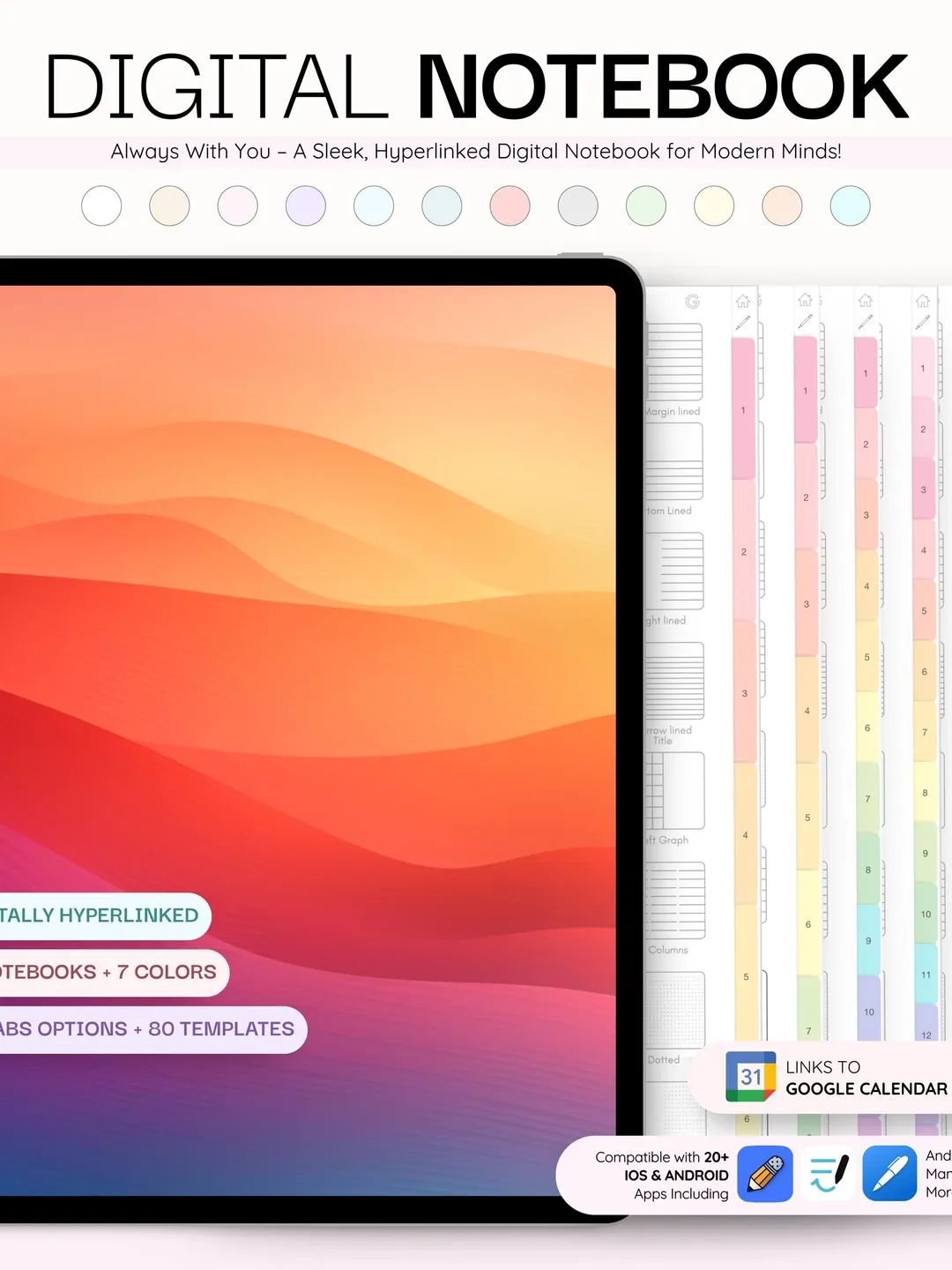952x1270 pixels.
Task: Click the pencil icon above the twelve-tab strip
Action: 923,322
